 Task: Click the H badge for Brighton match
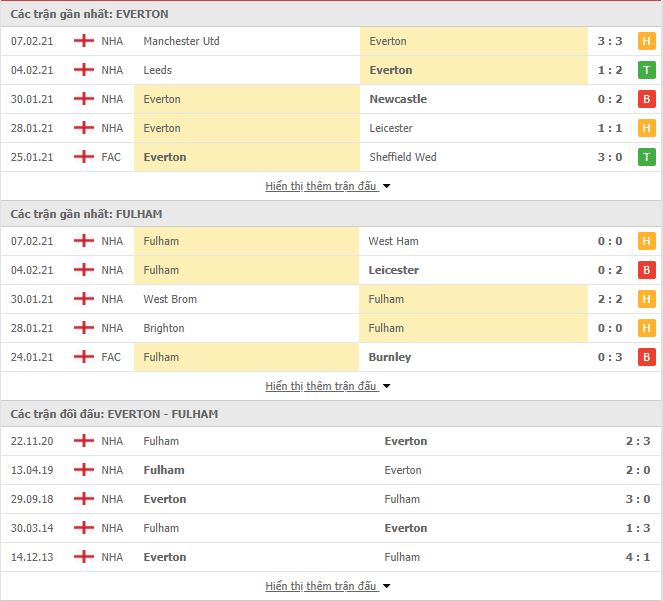(647, 328)
